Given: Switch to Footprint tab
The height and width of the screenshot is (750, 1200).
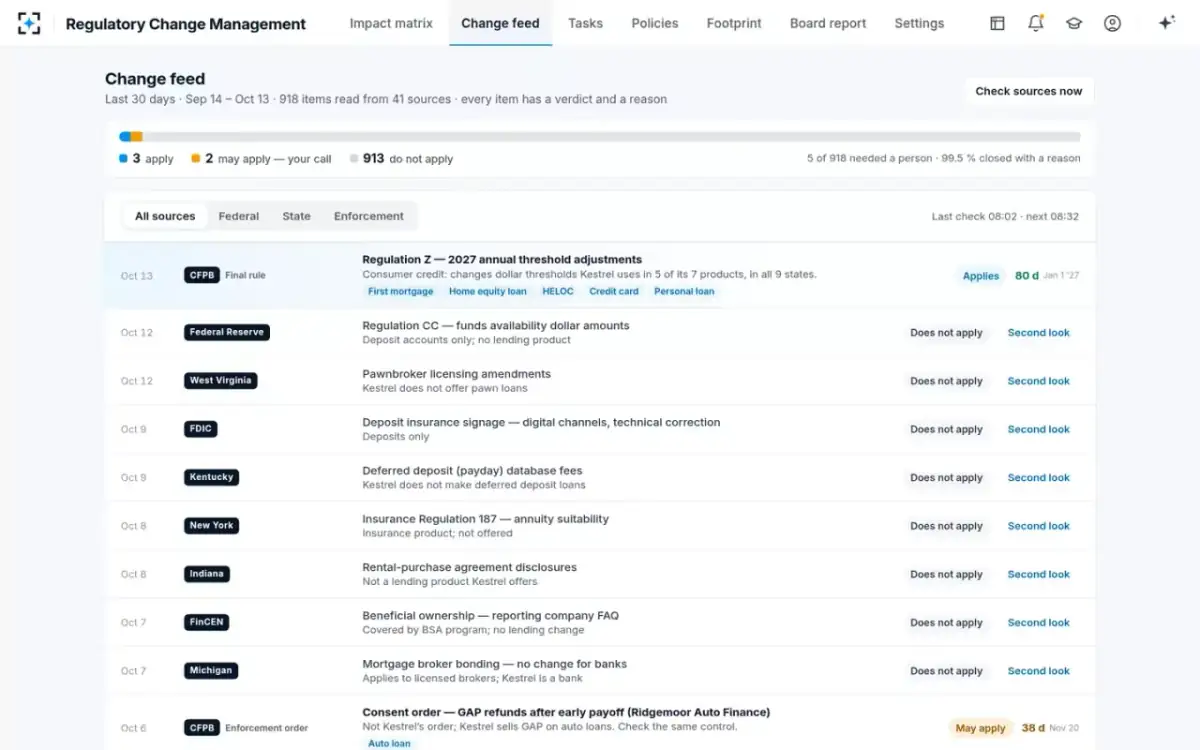Looking at the screenshot, I should (734, 23).
